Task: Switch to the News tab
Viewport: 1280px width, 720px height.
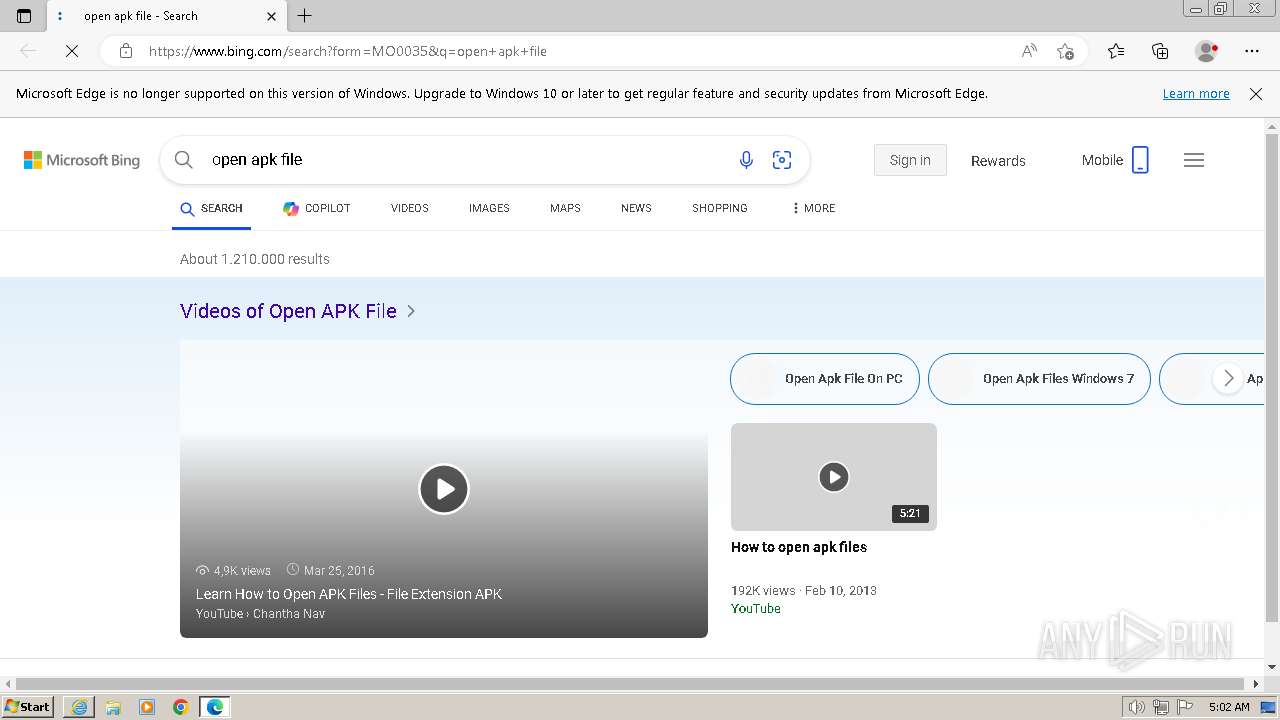Action: [x=636, y=208]
